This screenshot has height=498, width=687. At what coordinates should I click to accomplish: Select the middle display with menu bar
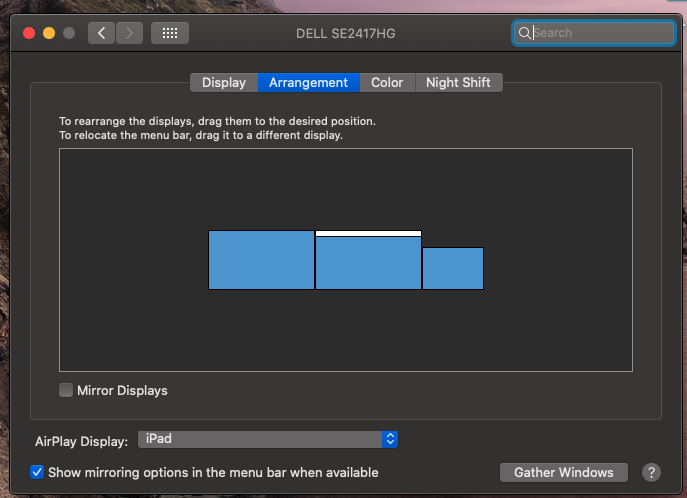point(368,264)
